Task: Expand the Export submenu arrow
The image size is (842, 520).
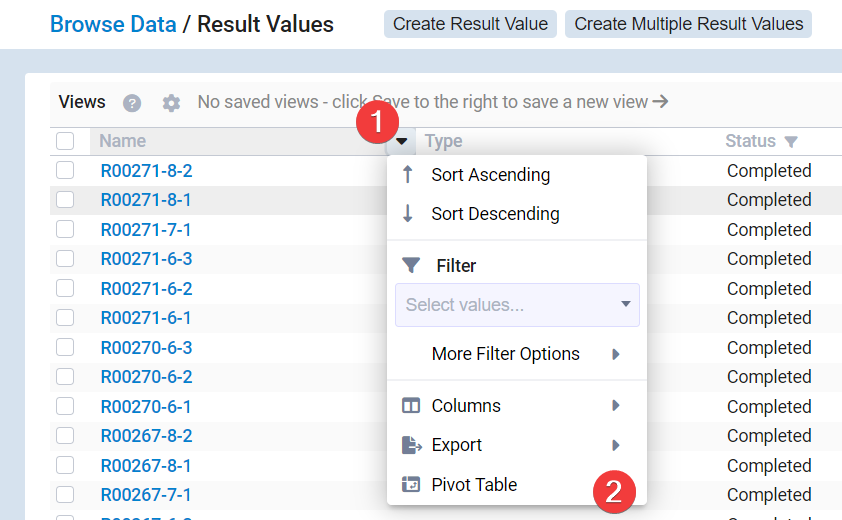Action: [616, 445]
